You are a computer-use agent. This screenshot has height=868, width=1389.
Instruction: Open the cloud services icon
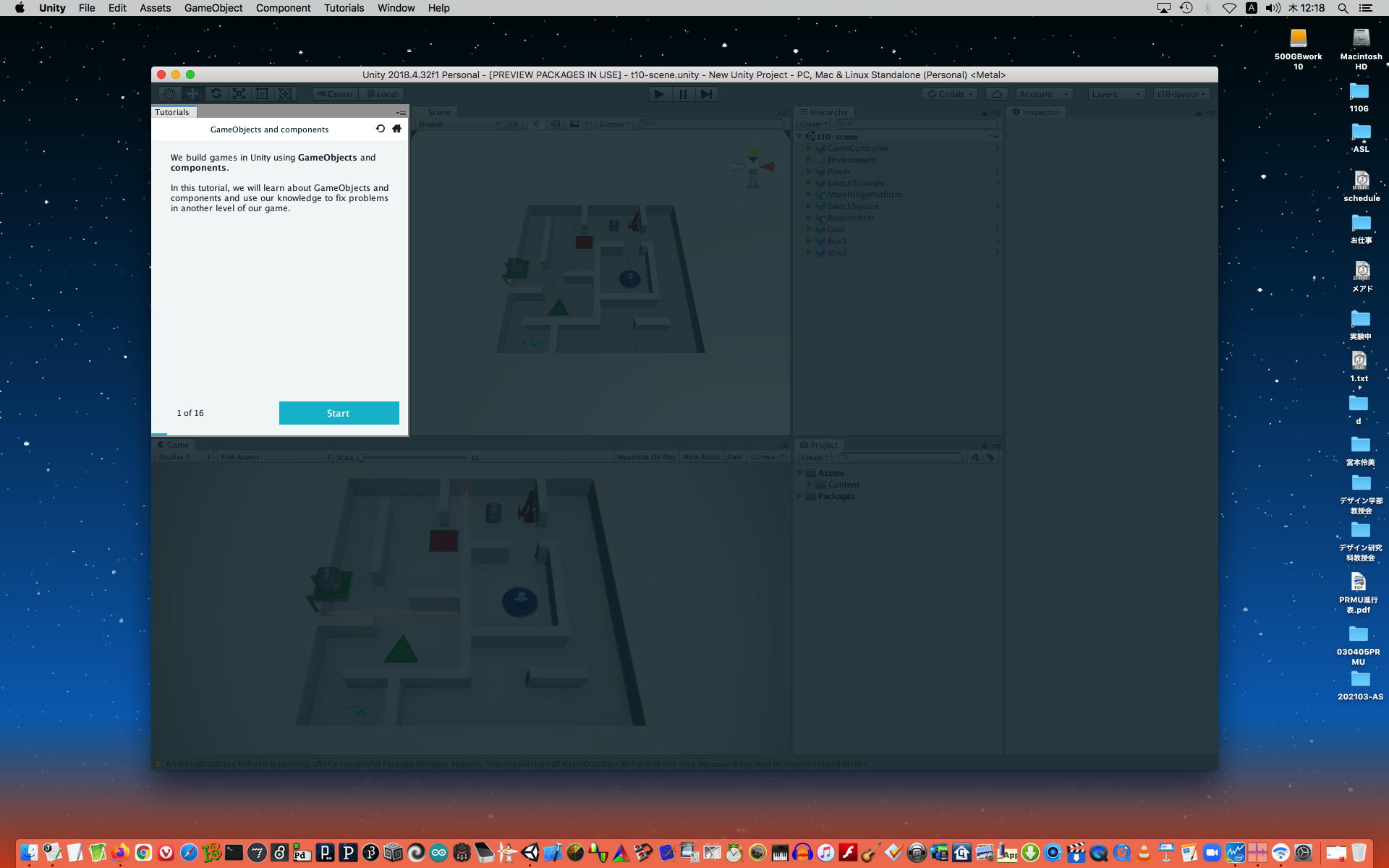click(997, 94)
